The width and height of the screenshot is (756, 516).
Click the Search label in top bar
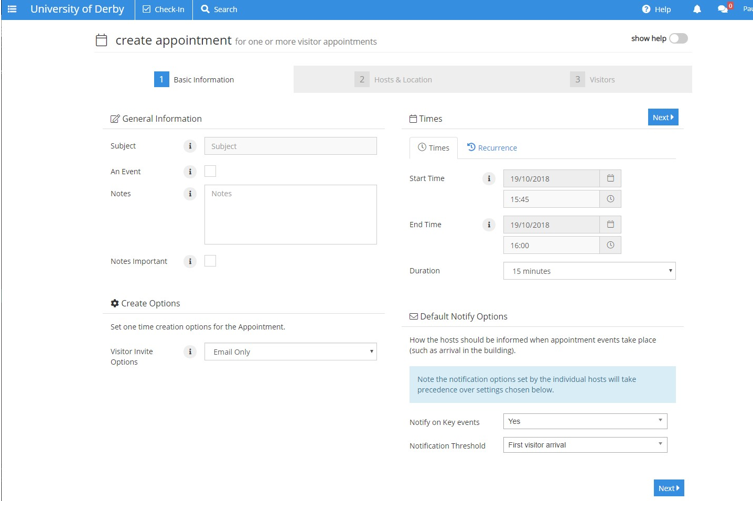tap(225, 9)
